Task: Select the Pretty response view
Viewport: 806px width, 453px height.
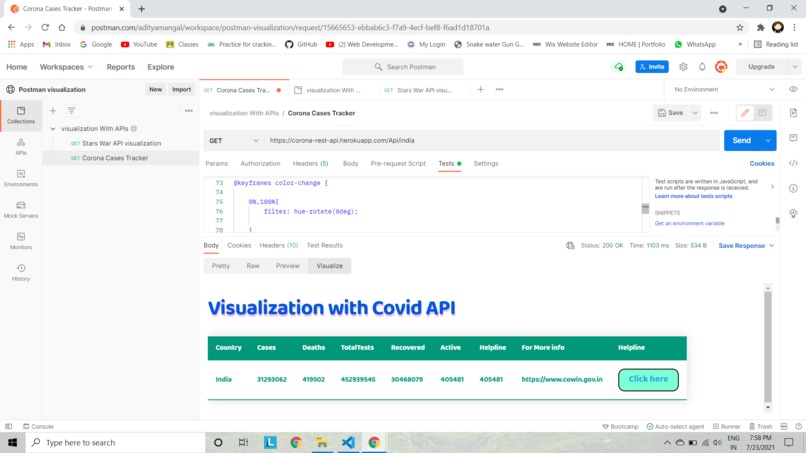Action: [x=221, y=266]
